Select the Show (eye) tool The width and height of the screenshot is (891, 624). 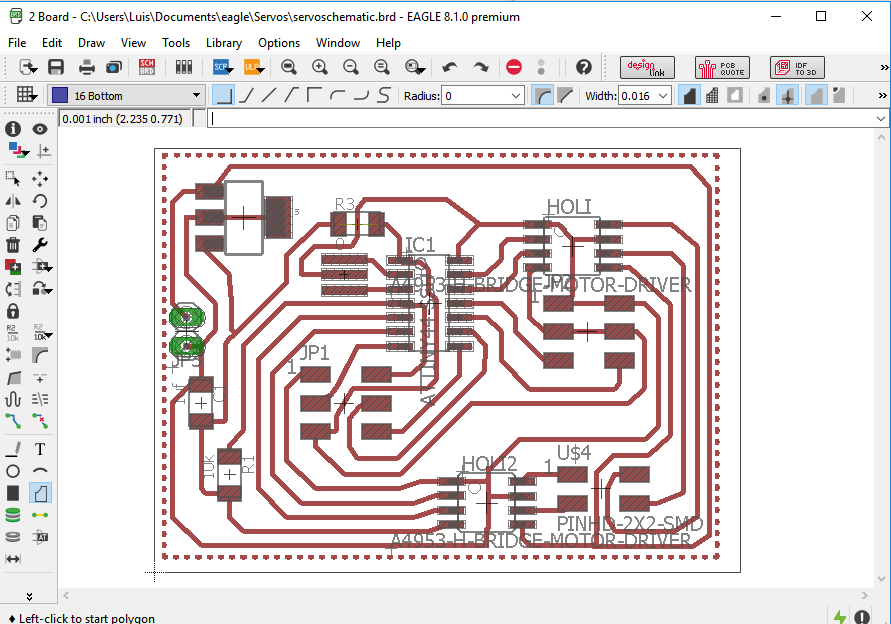coord(40,129)
